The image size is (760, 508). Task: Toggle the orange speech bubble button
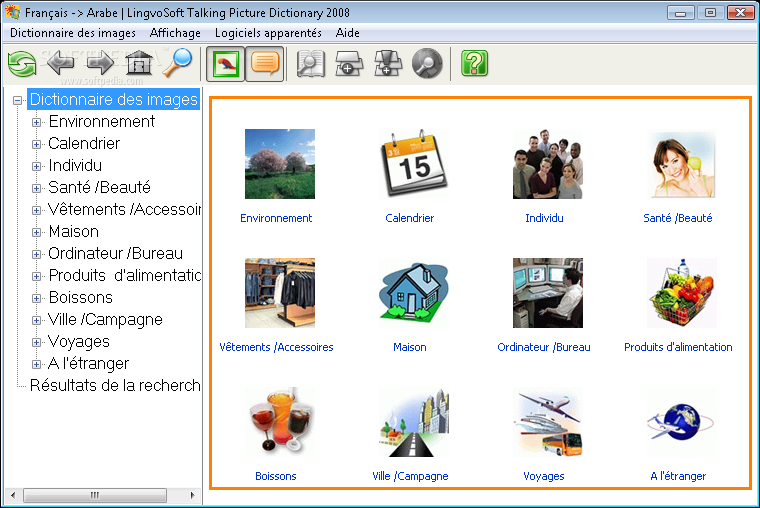(x=265, y=64)
